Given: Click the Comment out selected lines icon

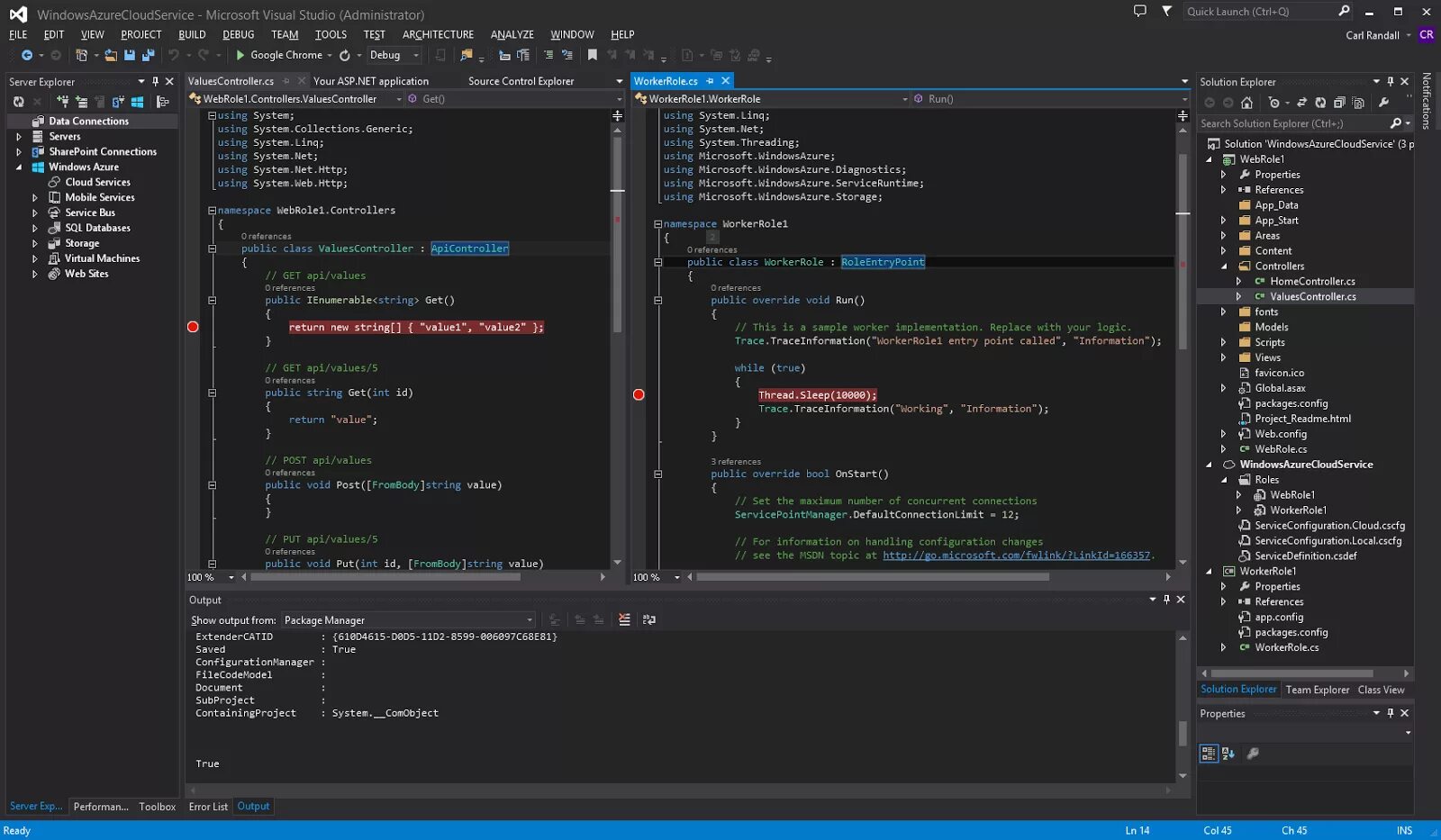Looking at the screenshot, I should [548, 55].
